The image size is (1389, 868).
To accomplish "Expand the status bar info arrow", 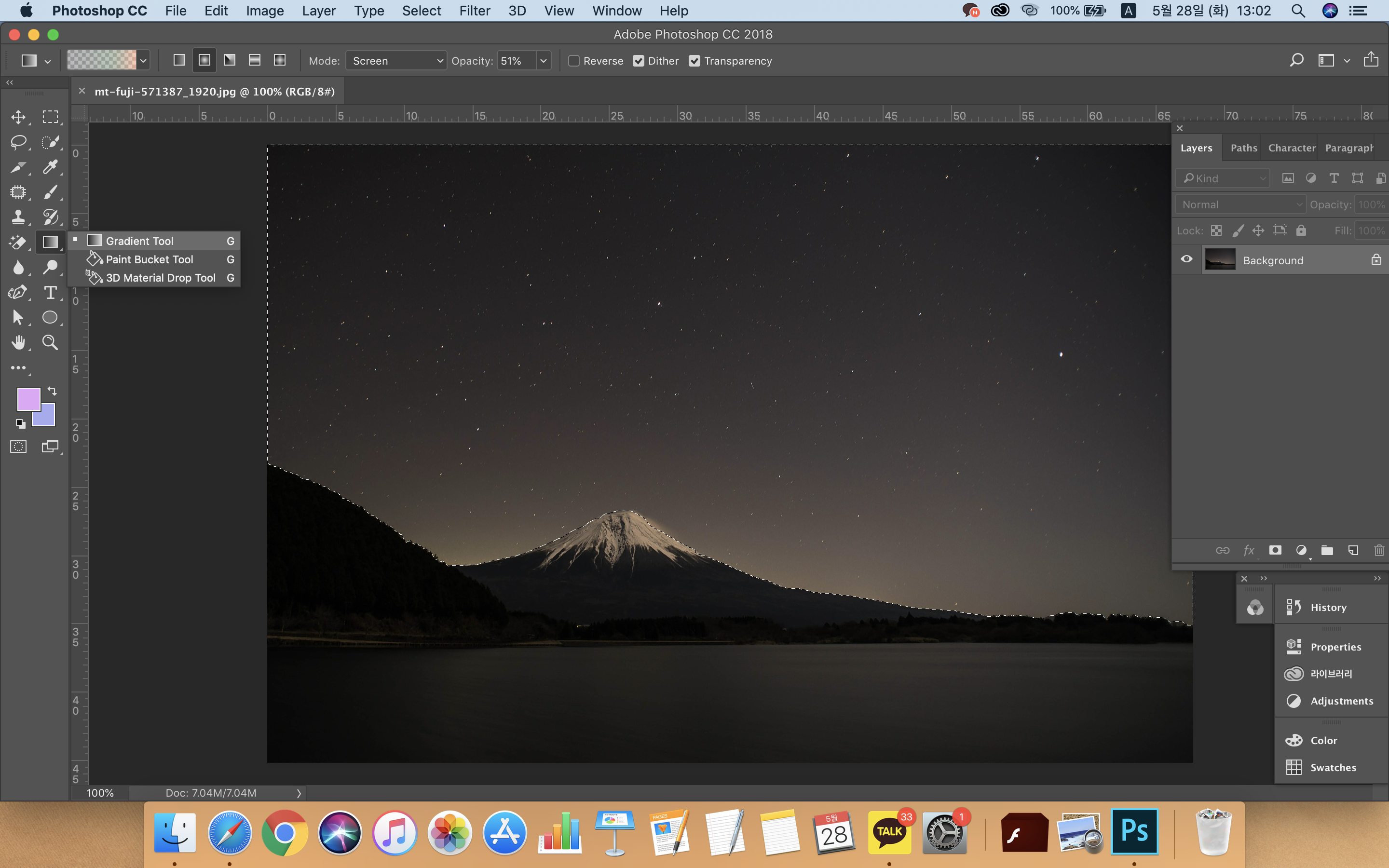I will 299,793.
